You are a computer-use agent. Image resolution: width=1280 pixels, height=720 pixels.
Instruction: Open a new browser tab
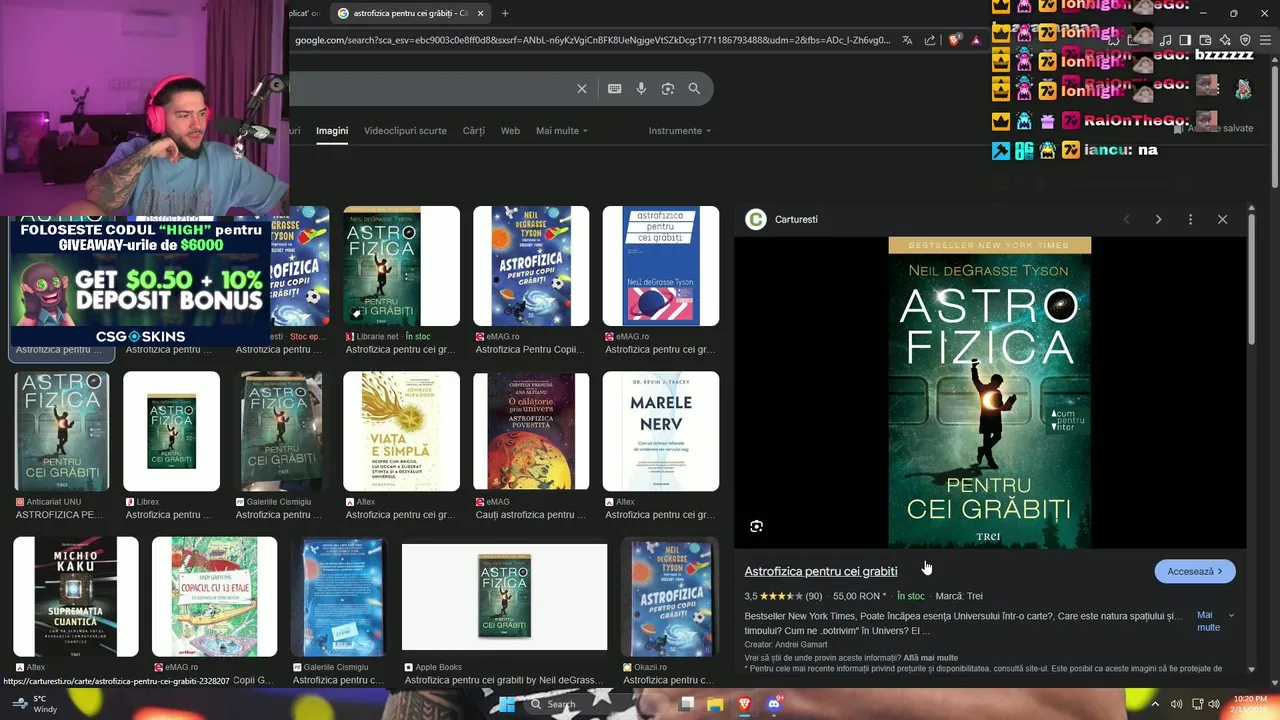click(x=505, y=13)
